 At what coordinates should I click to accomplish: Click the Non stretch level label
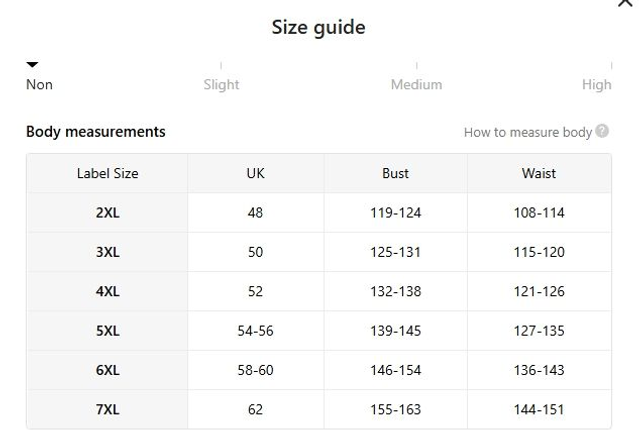coord(39,85)
